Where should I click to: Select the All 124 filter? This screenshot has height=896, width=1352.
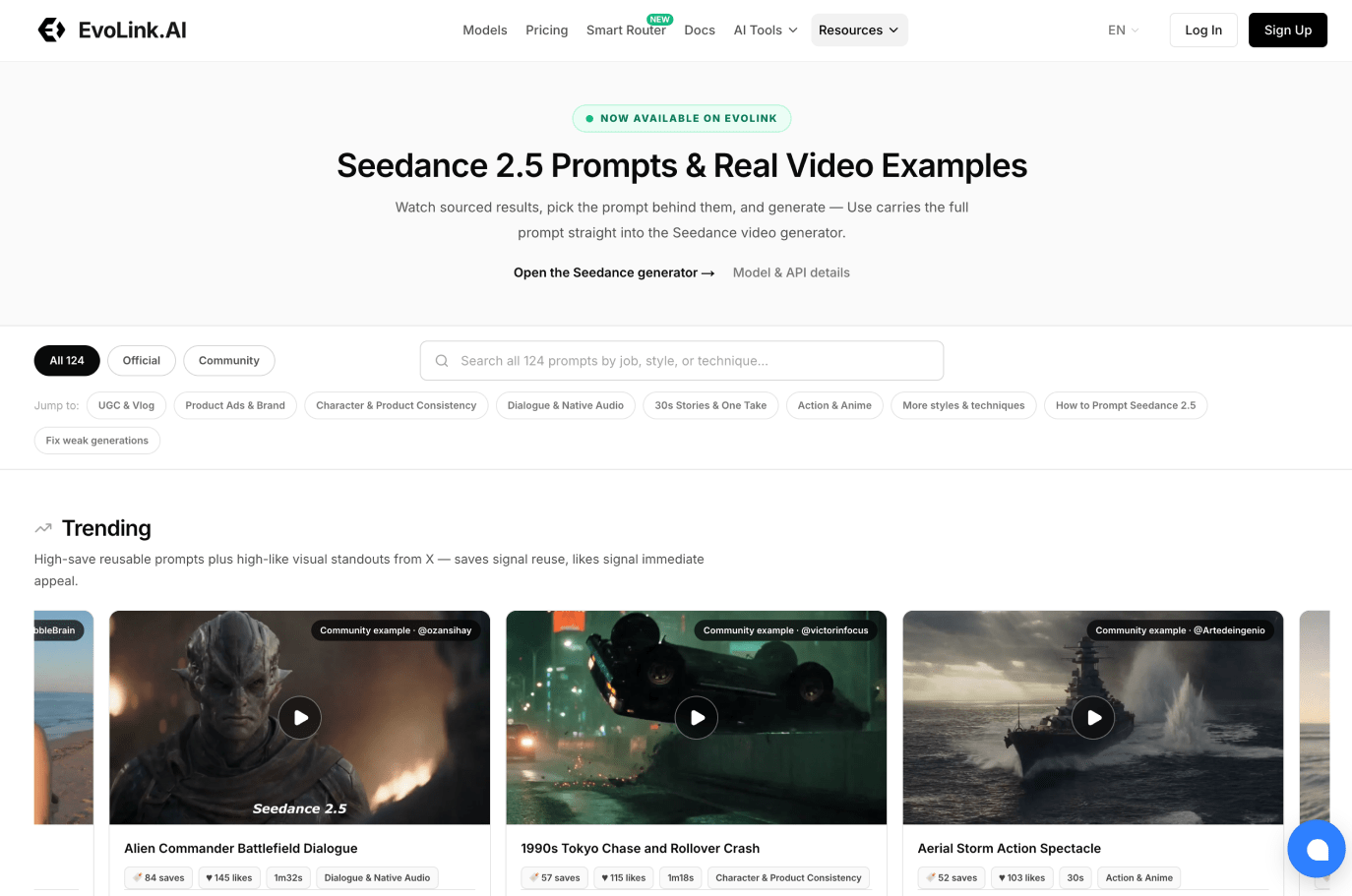click(67, 361)
